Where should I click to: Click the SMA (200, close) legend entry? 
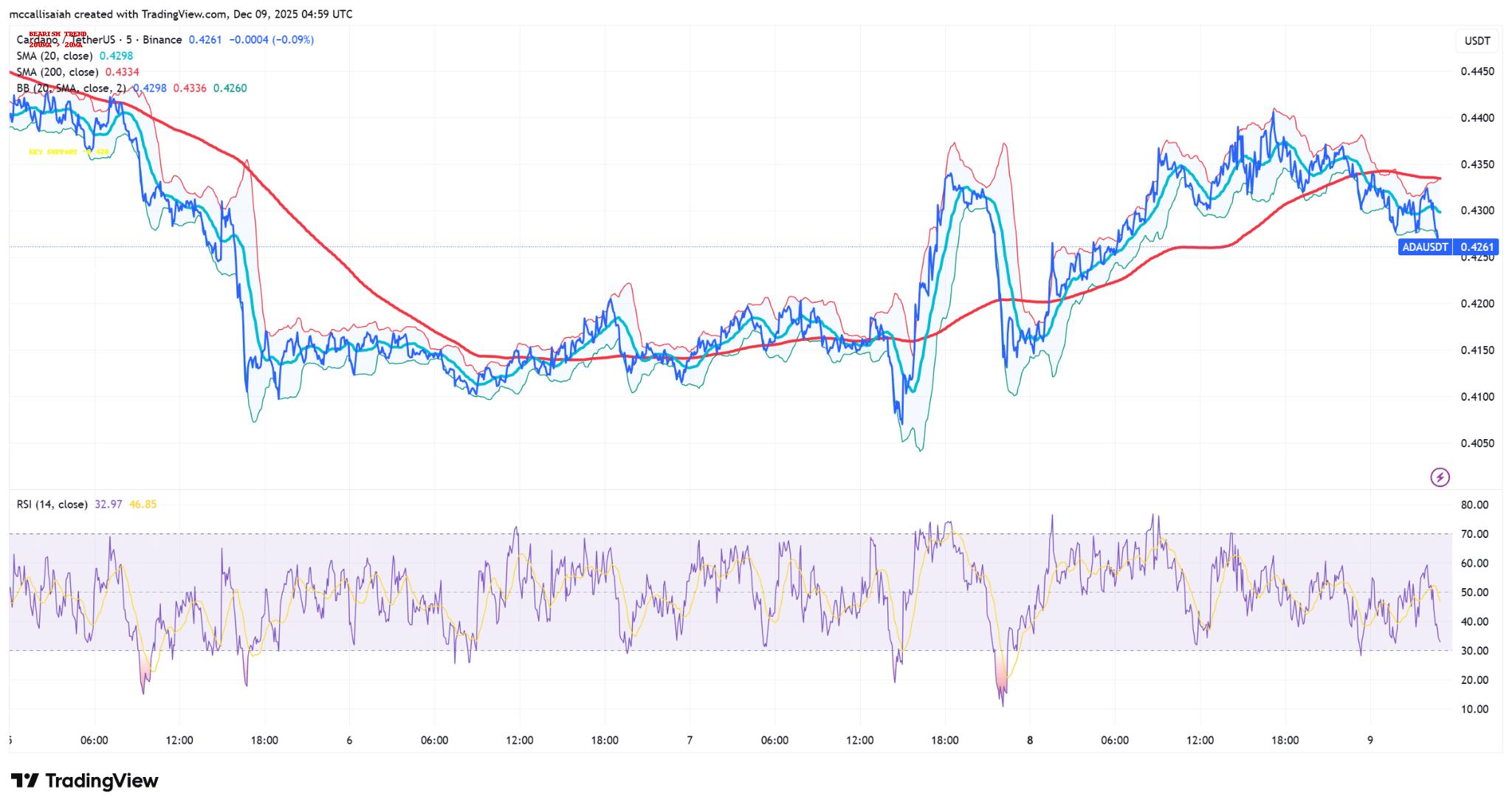click(x=58, y=72)
